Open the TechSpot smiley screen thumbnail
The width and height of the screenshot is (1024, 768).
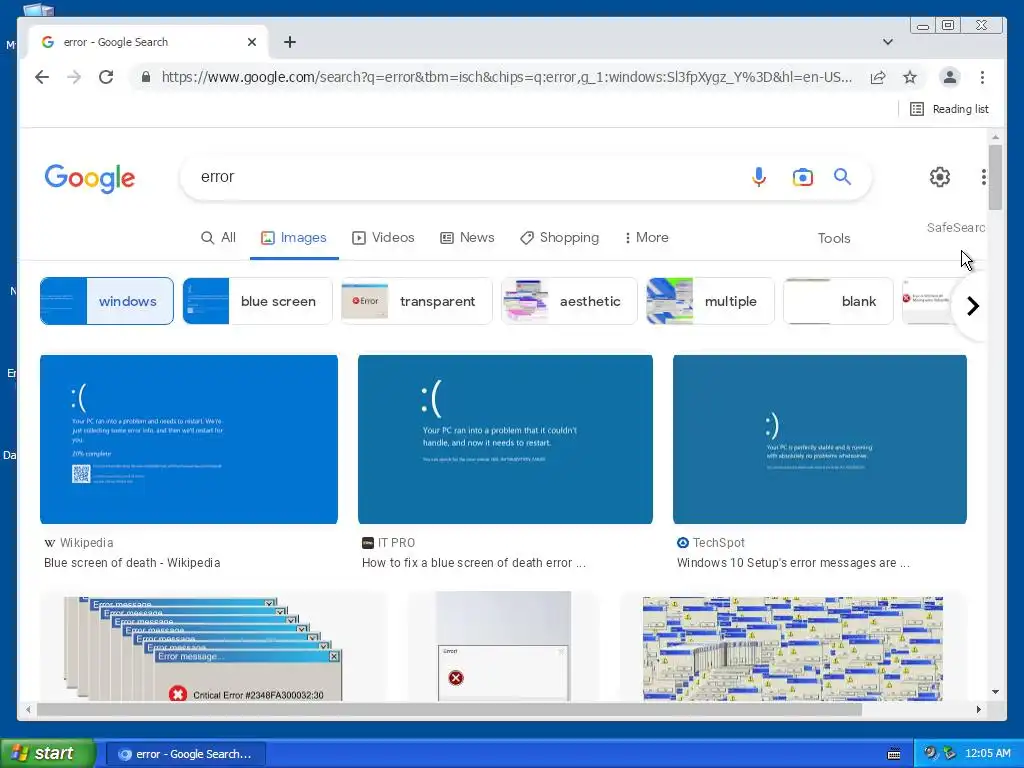pyautogui.click(x=820, y=440)
